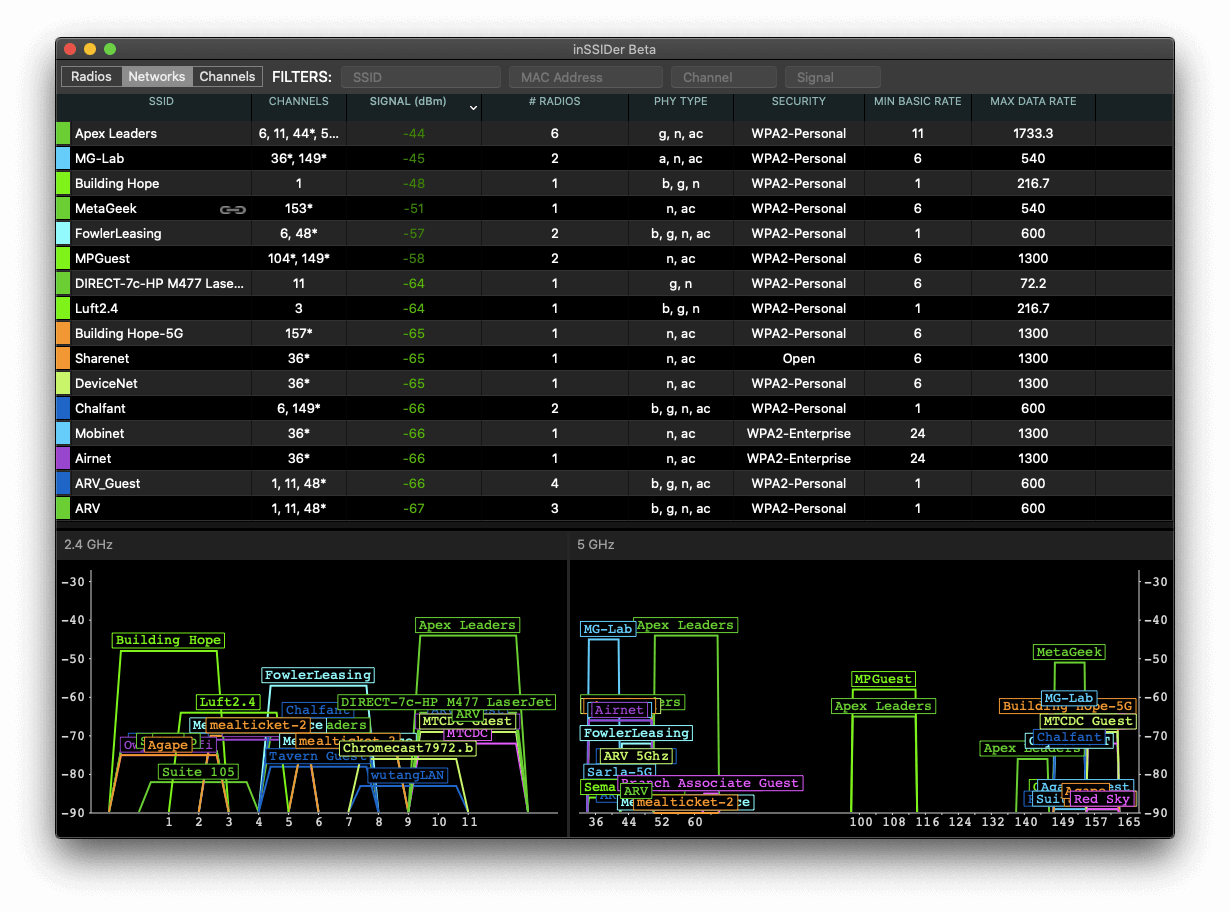
Task: Click the SSID filter field
Action: (420, 77)
